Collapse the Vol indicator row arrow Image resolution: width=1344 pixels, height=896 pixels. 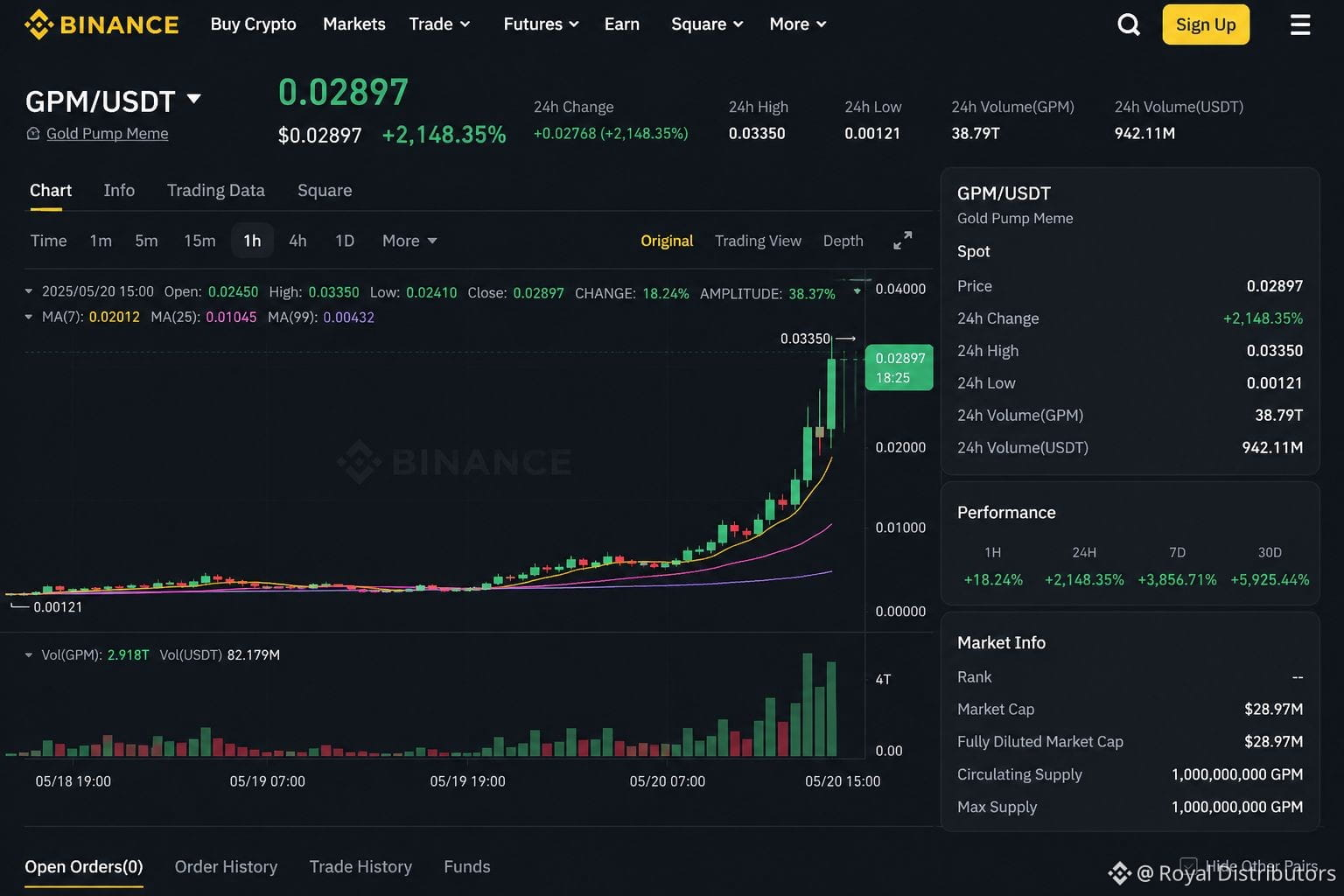29,654
